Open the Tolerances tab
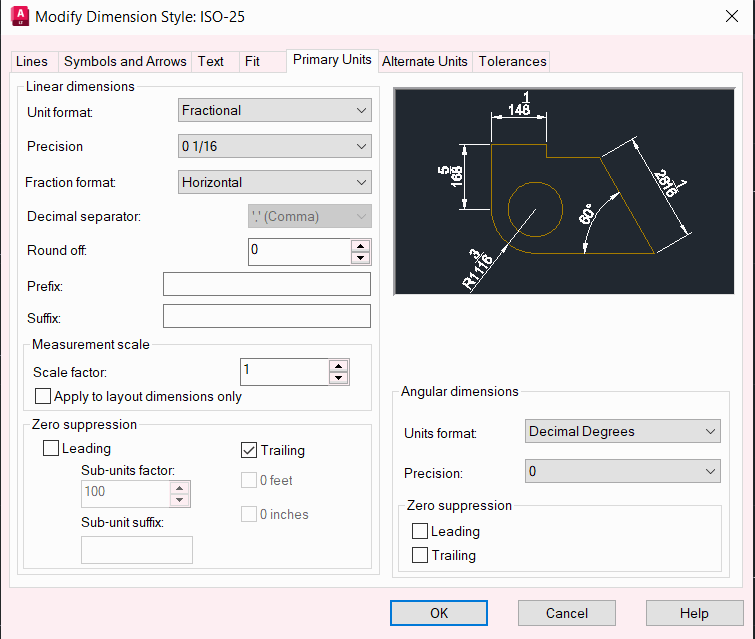Viewport: 755px width, 639px height. coord(512,62)
